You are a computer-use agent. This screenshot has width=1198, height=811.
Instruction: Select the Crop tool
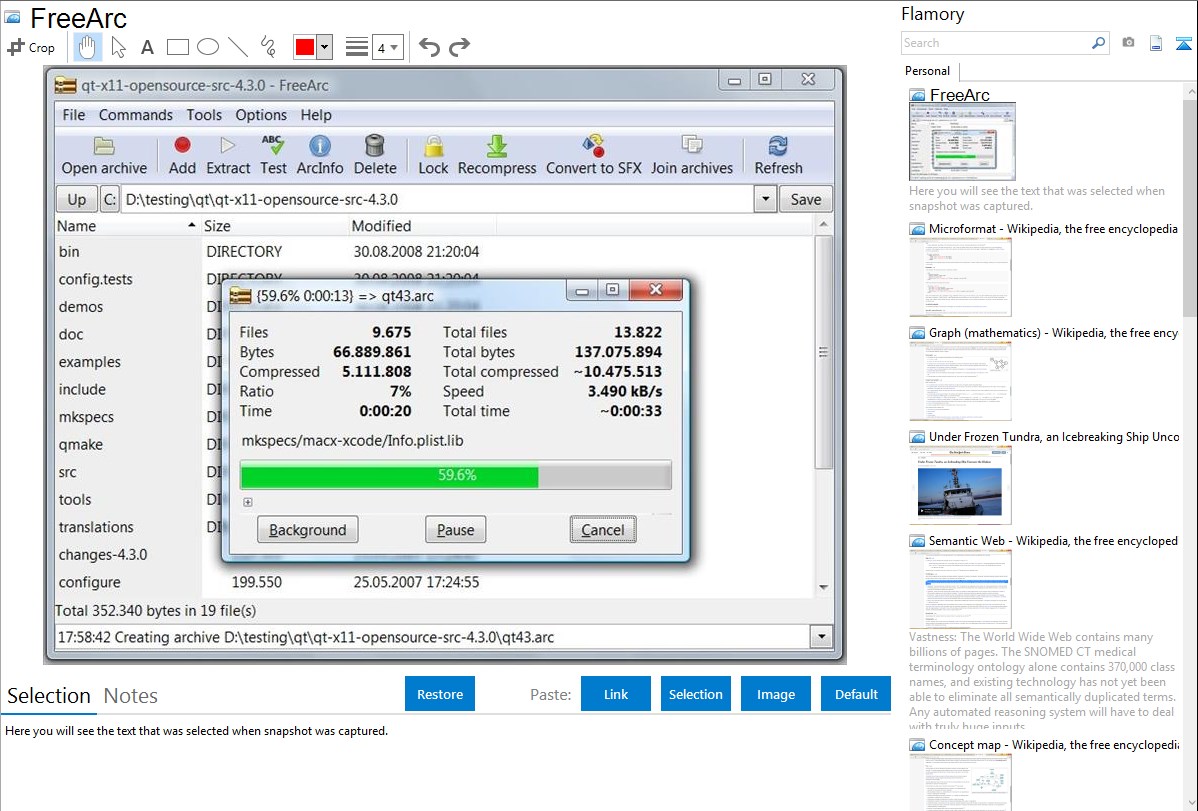(x=31, y=47)
